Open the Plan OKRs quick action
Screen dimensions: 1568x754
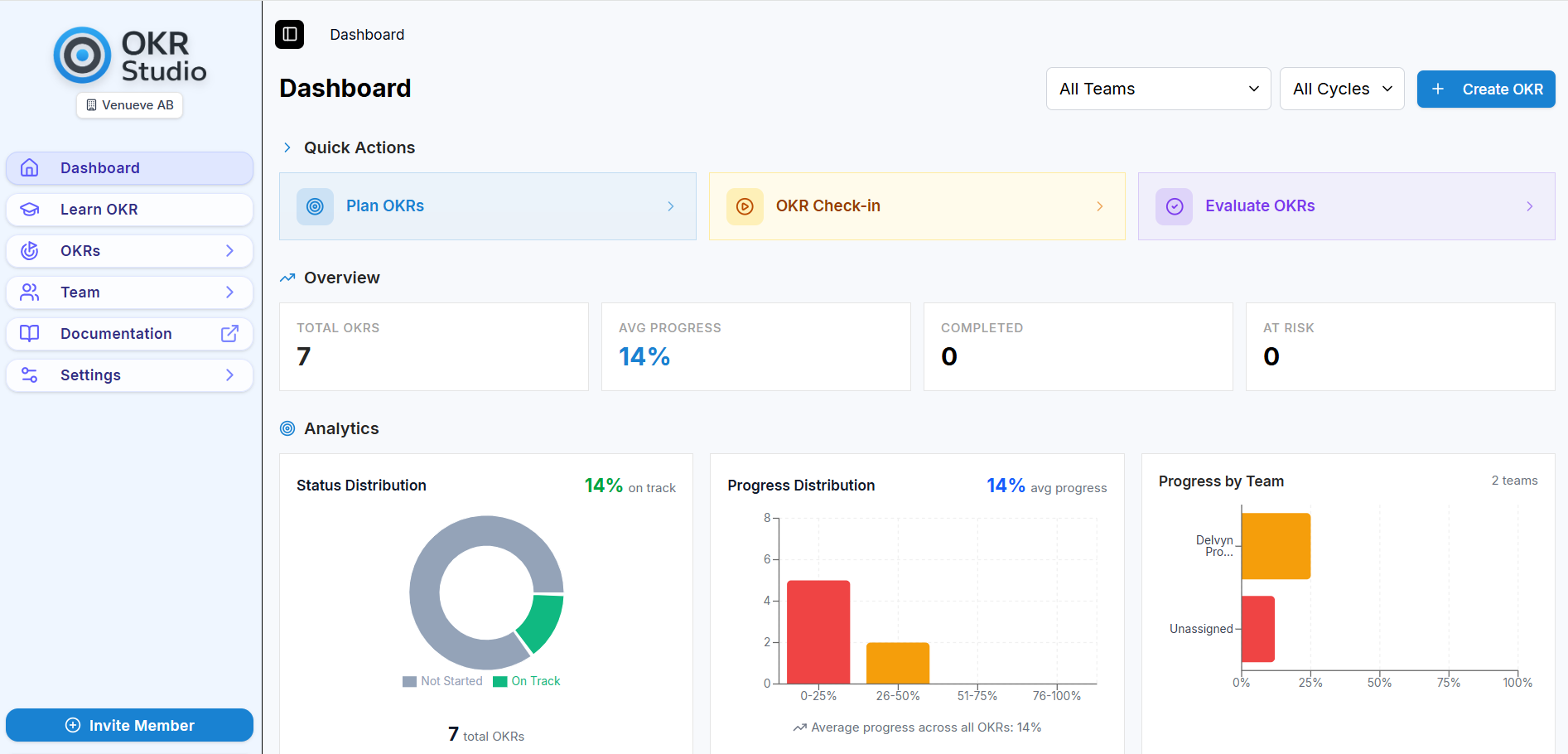coord(488,206)
